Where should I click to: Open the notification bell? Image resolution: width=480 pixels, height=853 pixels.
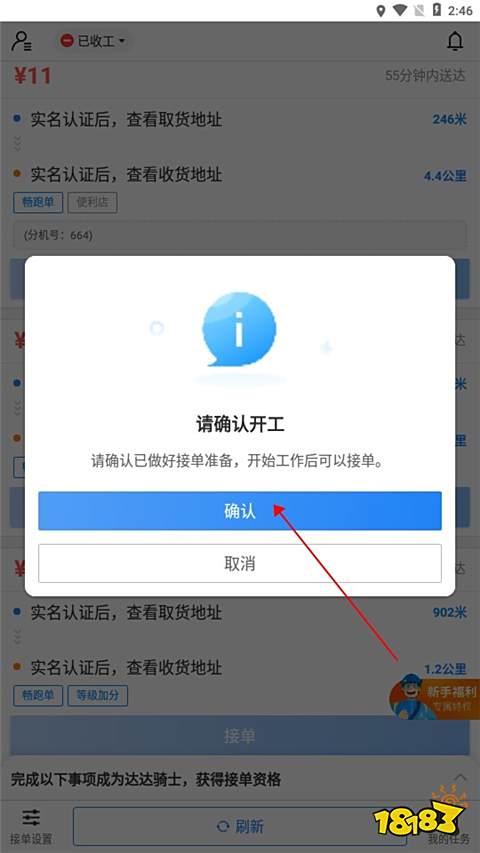455,41
